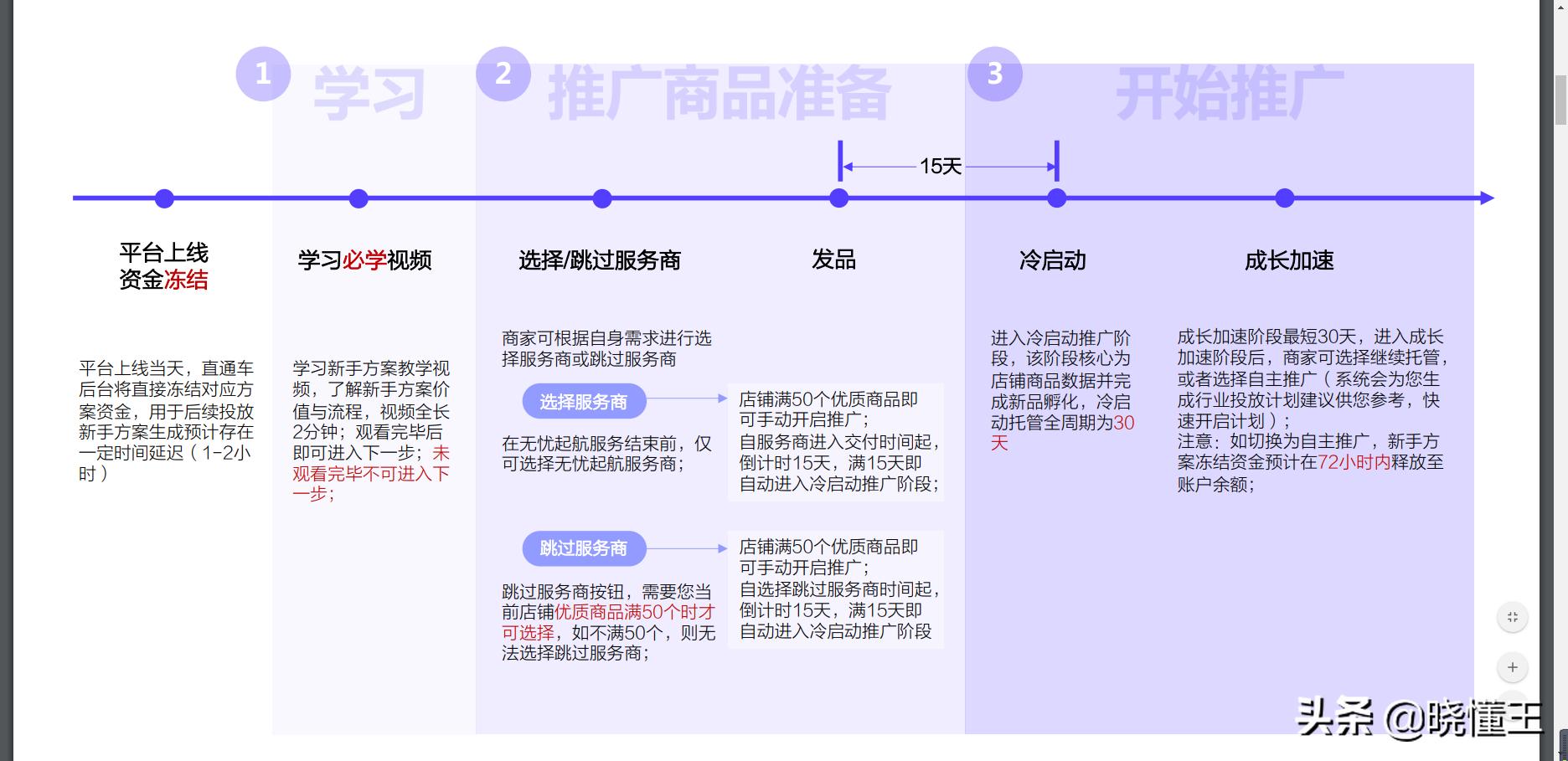Click the zoom-in plus icon near bottom right
Viewport: 1568px width, 761px height.
coord(1514,668)
